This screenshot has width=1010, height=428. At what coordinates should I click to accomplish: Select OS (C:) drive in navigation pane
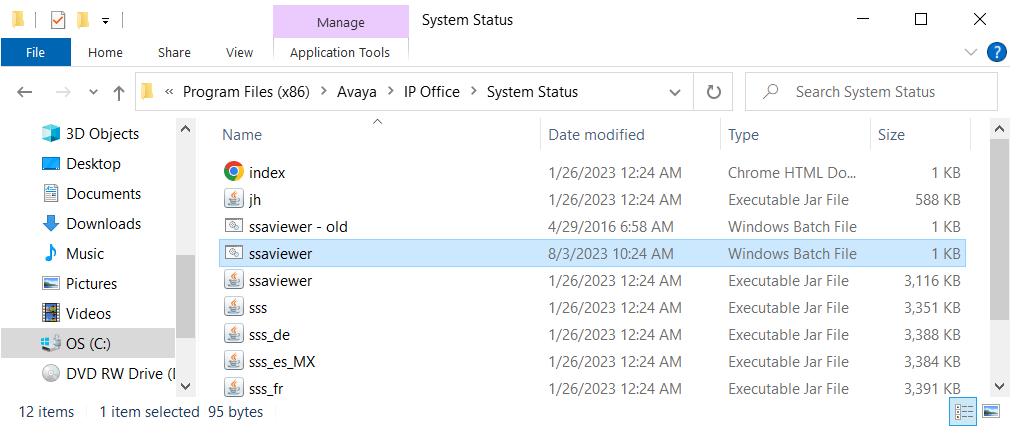(88, 344)
